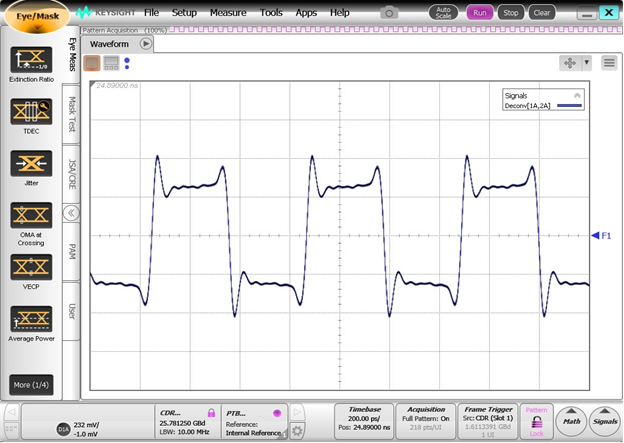Click the left arrow in status bar
This screenshot has height=443, width=624.
[12, 412]
